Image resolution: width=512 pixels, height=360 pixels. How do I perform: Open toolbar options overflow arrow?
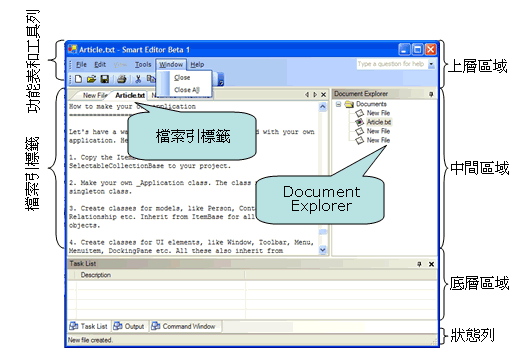[221, 80]
